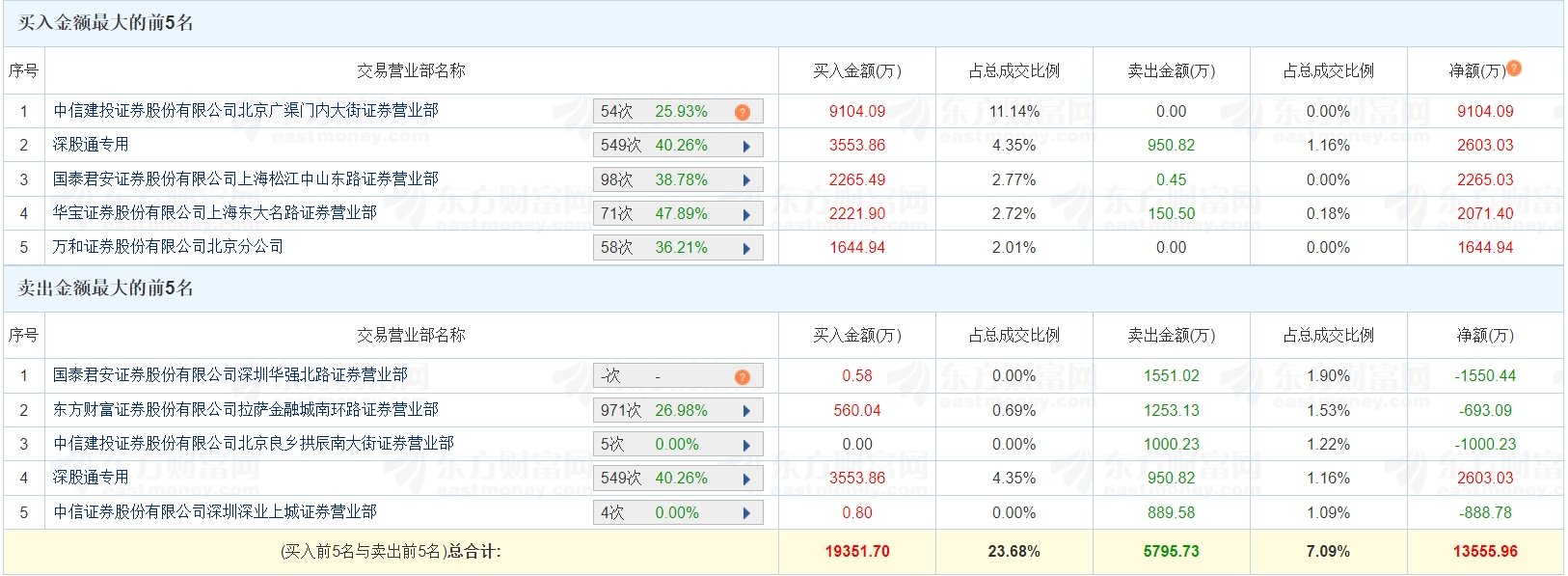Screen dimensions: 1568x576
Task: Open 中信建投证券北京广渠门内大街证券营业部 link
Action: tap(246, 111)
